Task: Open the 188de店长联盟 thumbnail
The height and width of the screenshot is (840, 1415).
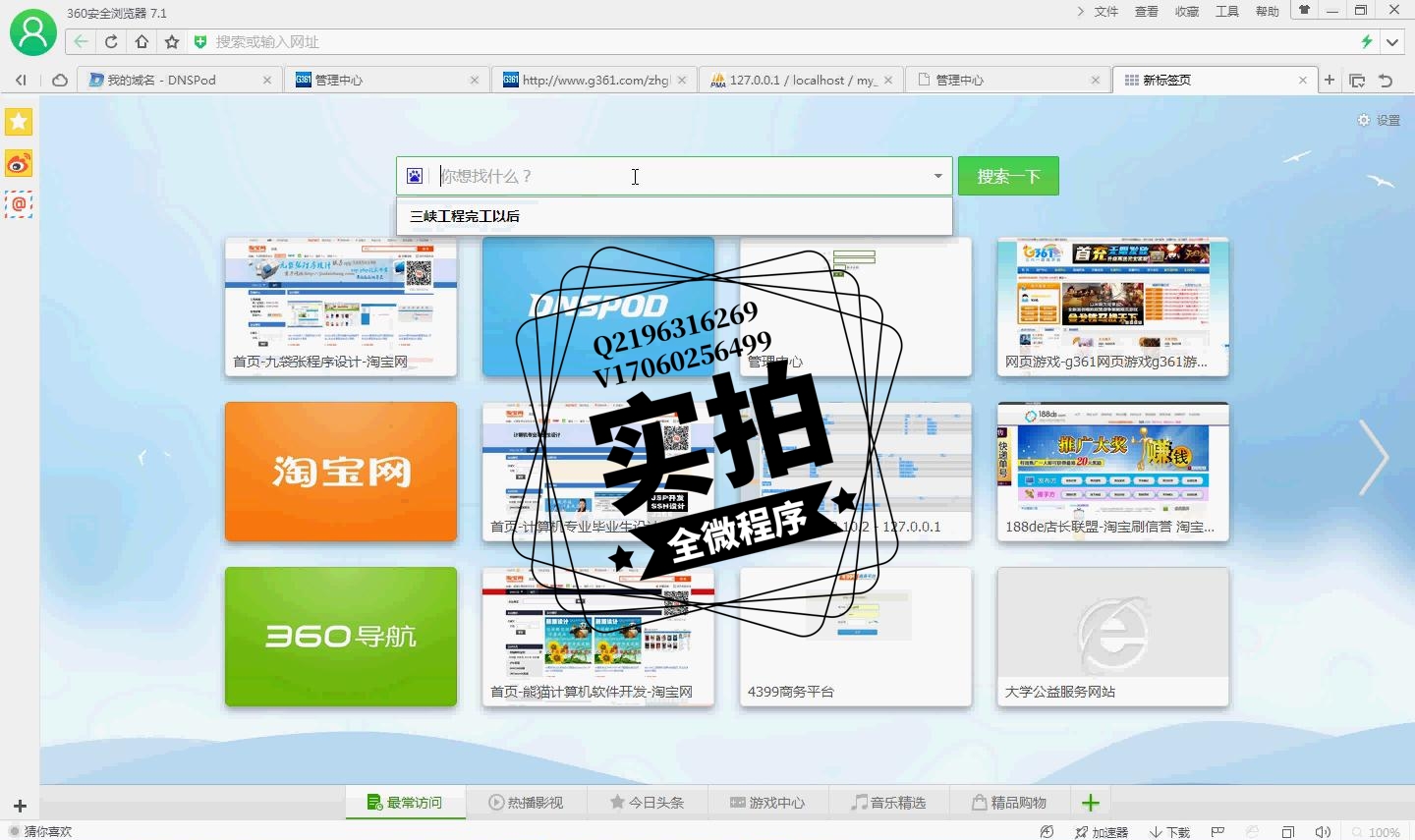Action: click(1113, 472)
